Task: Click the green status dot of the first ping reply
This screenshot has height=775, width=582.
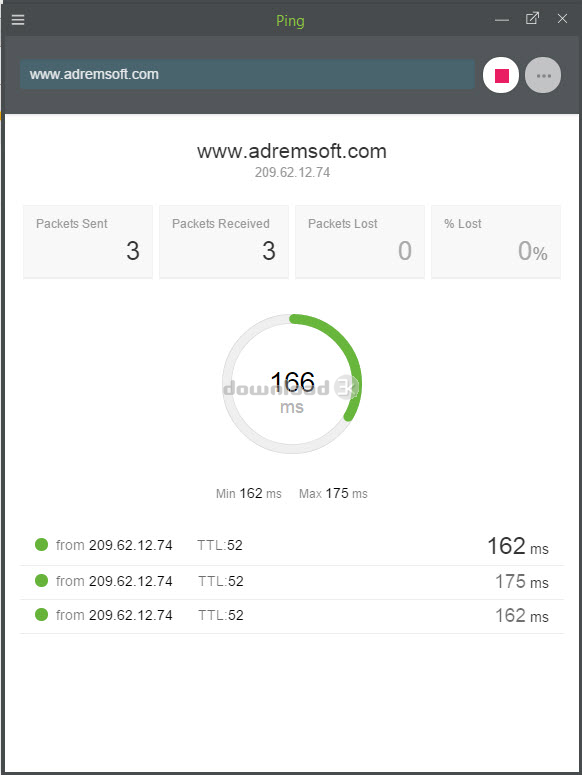Action: tap(42, 545)
